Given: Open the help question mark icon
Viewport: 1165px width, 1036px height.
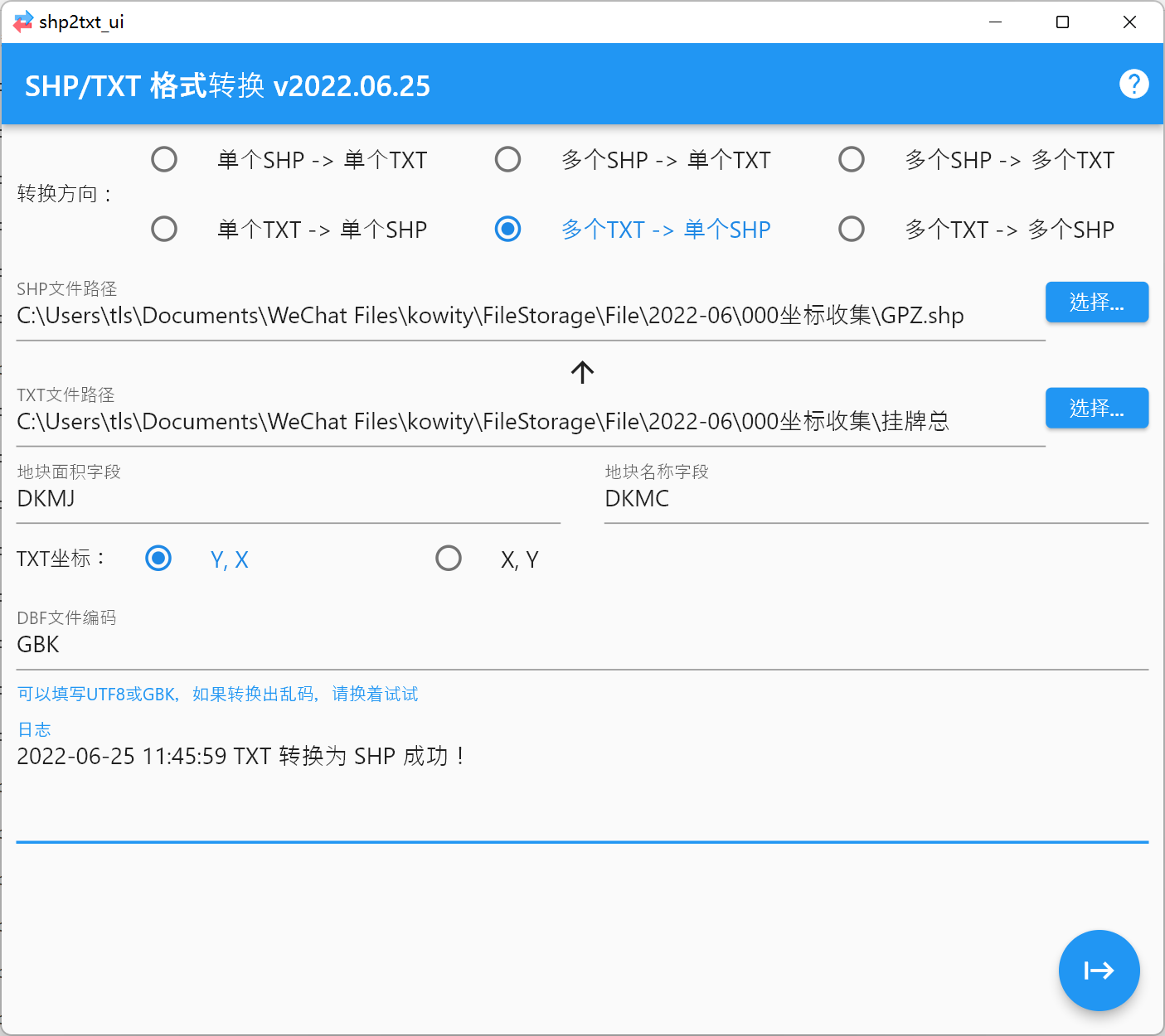Looking at the screenshot, I should tap(1133, 84).
